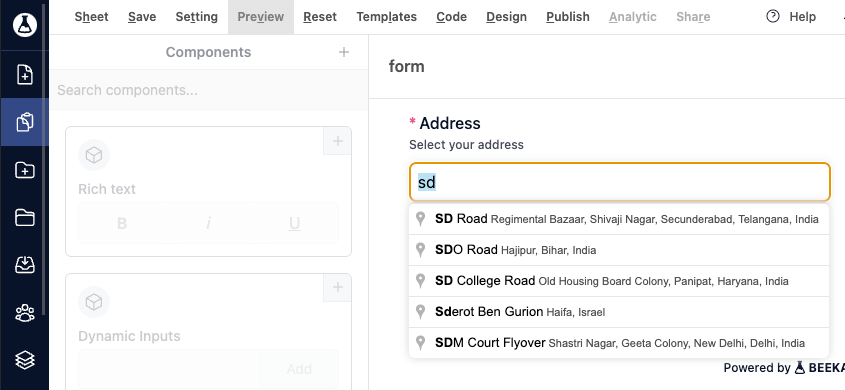Click the Powered by BEEKAI link
The image size is (845, 390).
tap(784, 368)
